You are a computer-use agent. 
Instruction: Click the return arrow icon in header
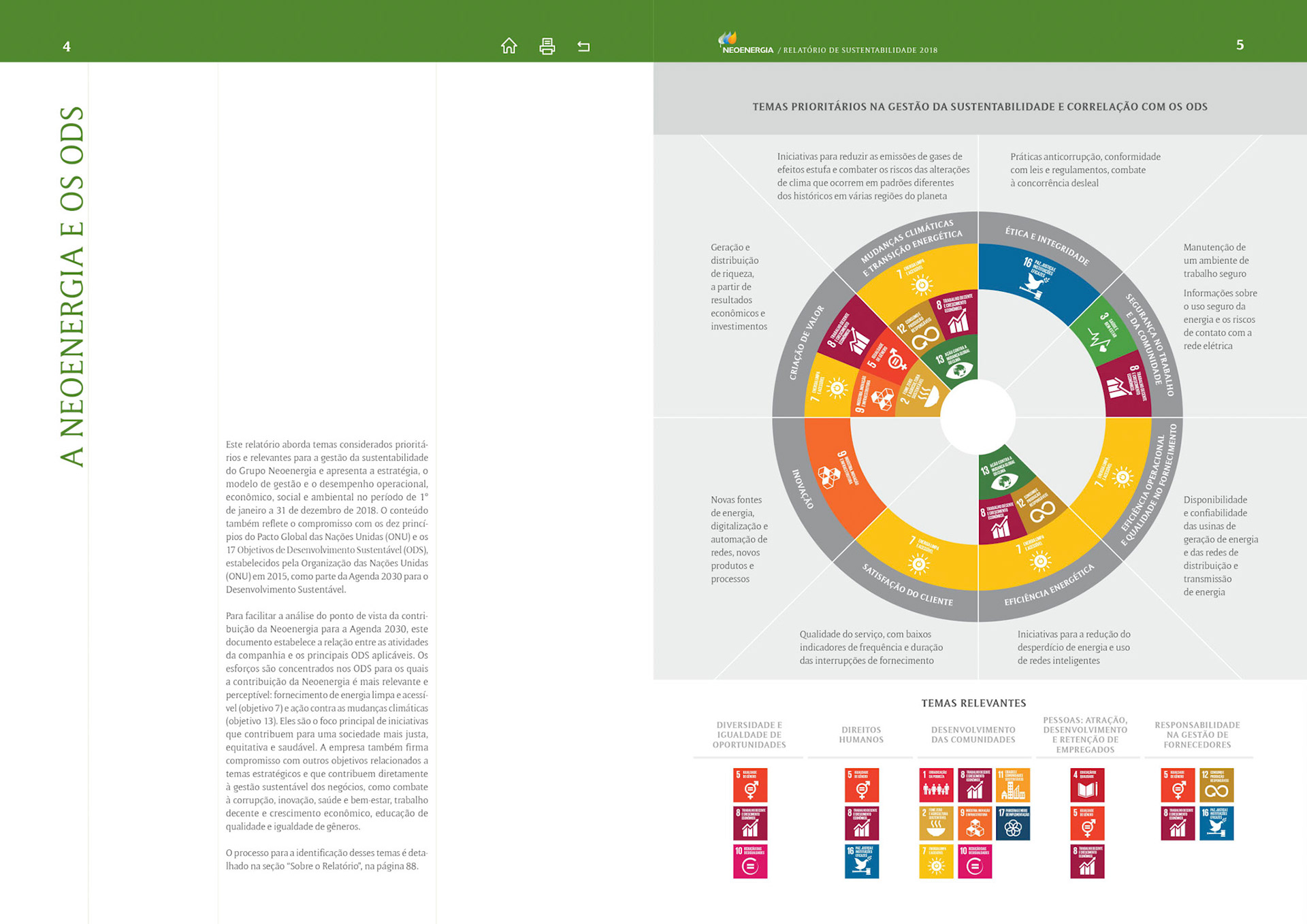[583, 46]
